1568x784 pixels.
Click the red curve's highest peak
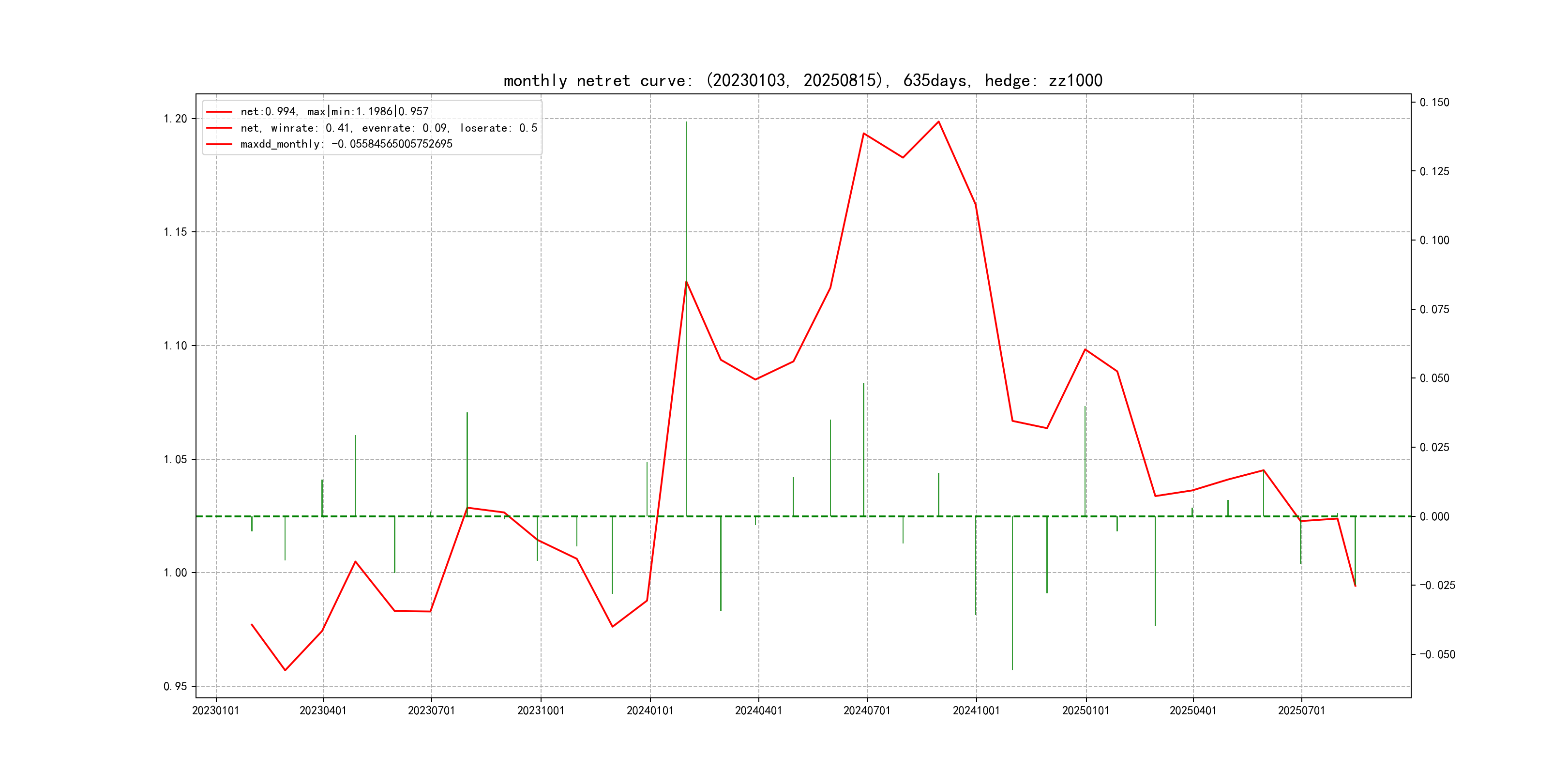click(x=938, y=122)
